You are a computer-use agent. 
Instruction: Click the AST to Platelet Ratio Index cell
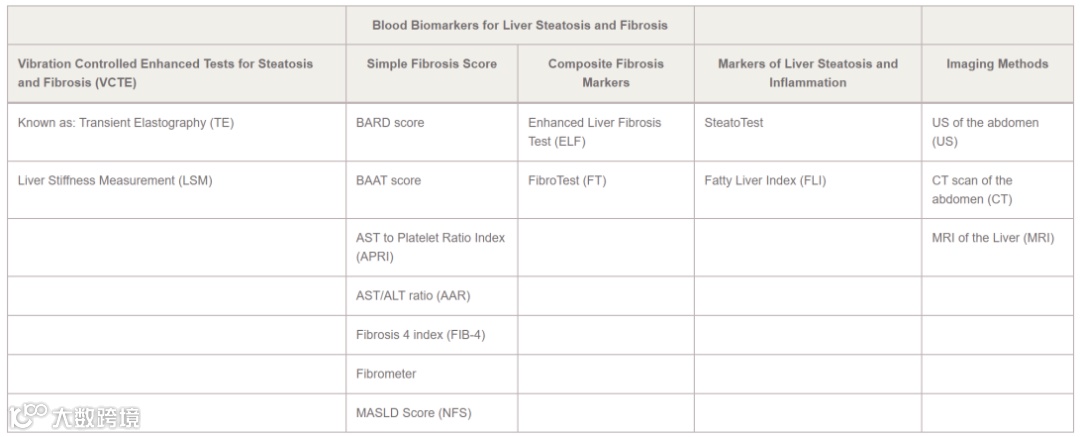[430, 247]
